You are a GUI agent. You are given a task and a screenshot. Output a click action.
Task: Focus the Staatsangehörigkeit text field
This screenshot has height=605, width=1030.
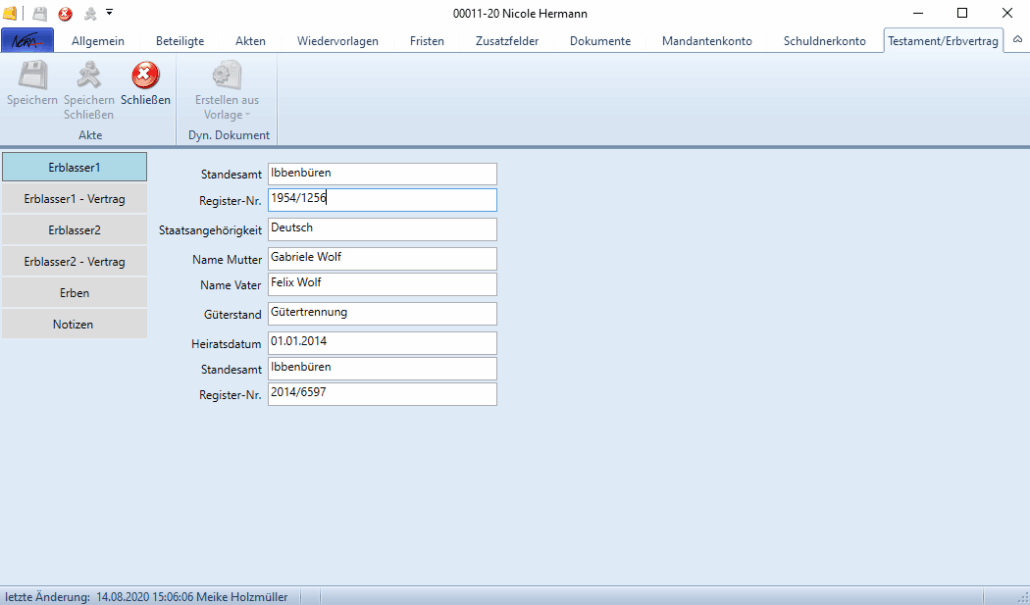382,229
